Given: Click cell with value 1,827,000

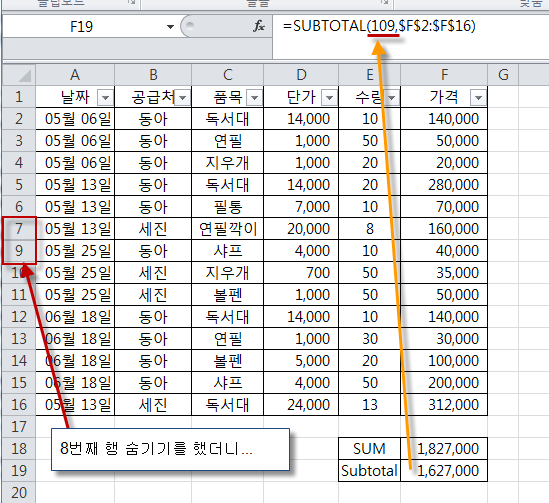Looking at the screenshot, I should coord(444,448).
